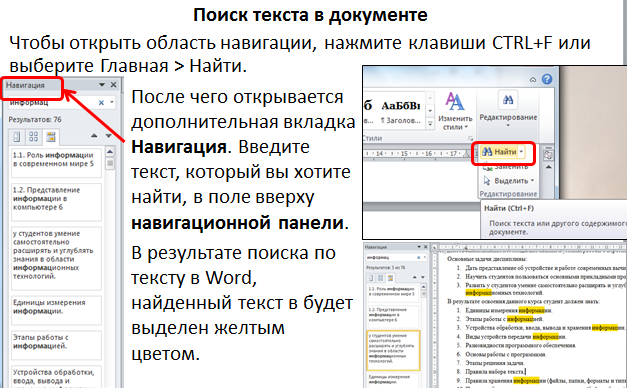Minimize the ribbon with the caret icon

pos(533,80)
